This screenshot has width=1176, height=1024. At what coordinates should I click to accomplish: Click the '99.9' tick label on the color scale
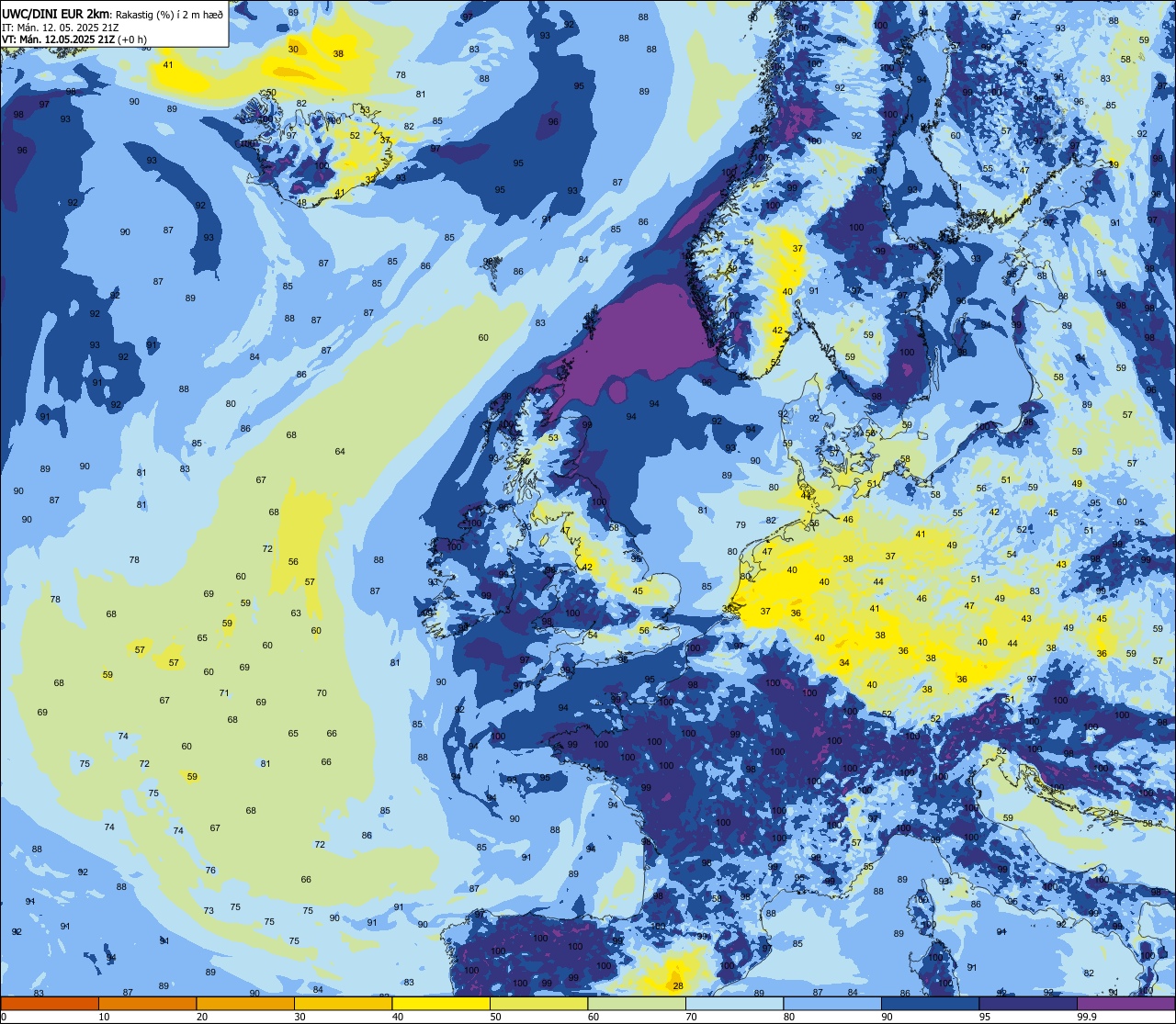1088,1017
